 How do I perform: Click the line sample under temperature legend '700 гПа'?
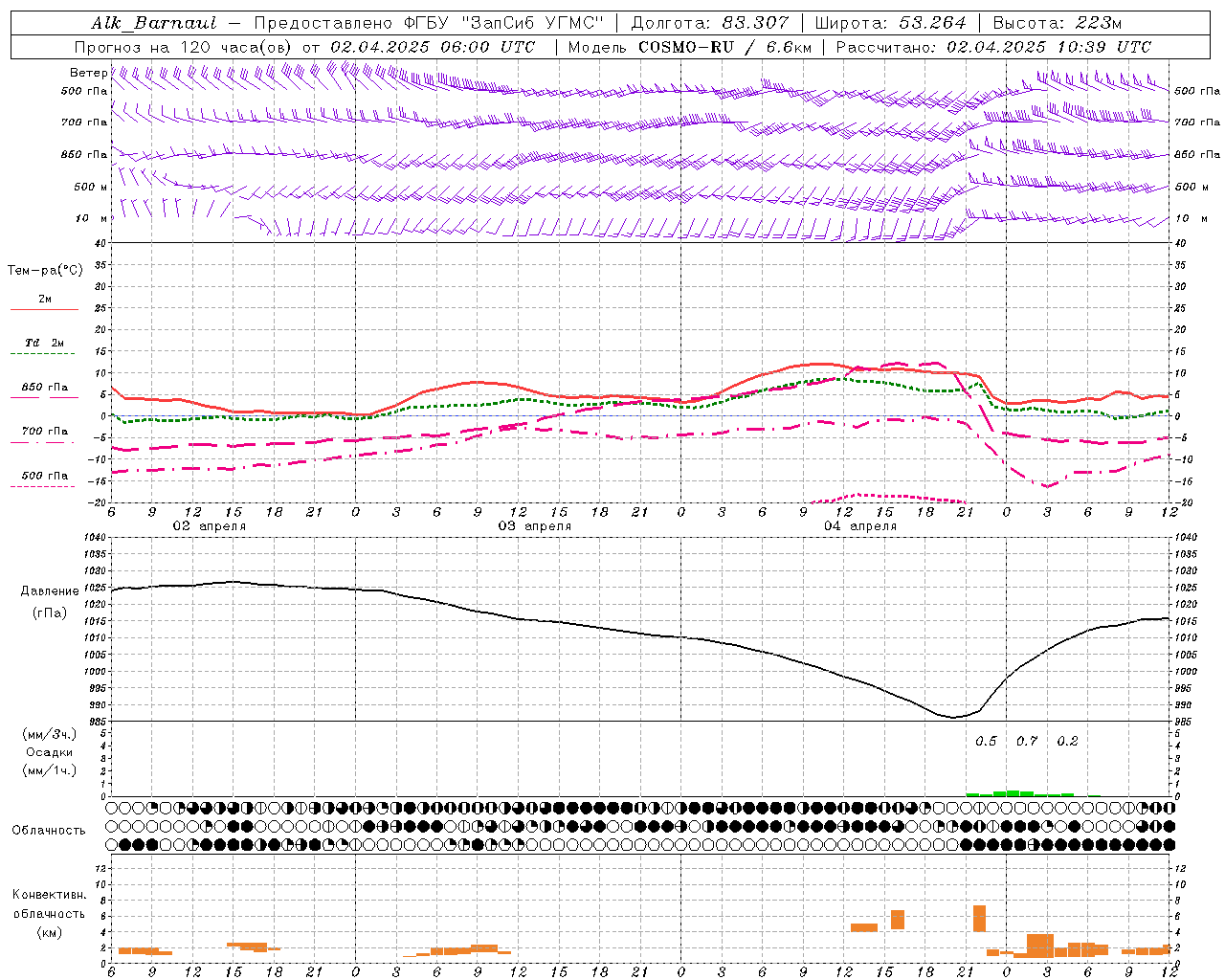(x=43, y=442)
